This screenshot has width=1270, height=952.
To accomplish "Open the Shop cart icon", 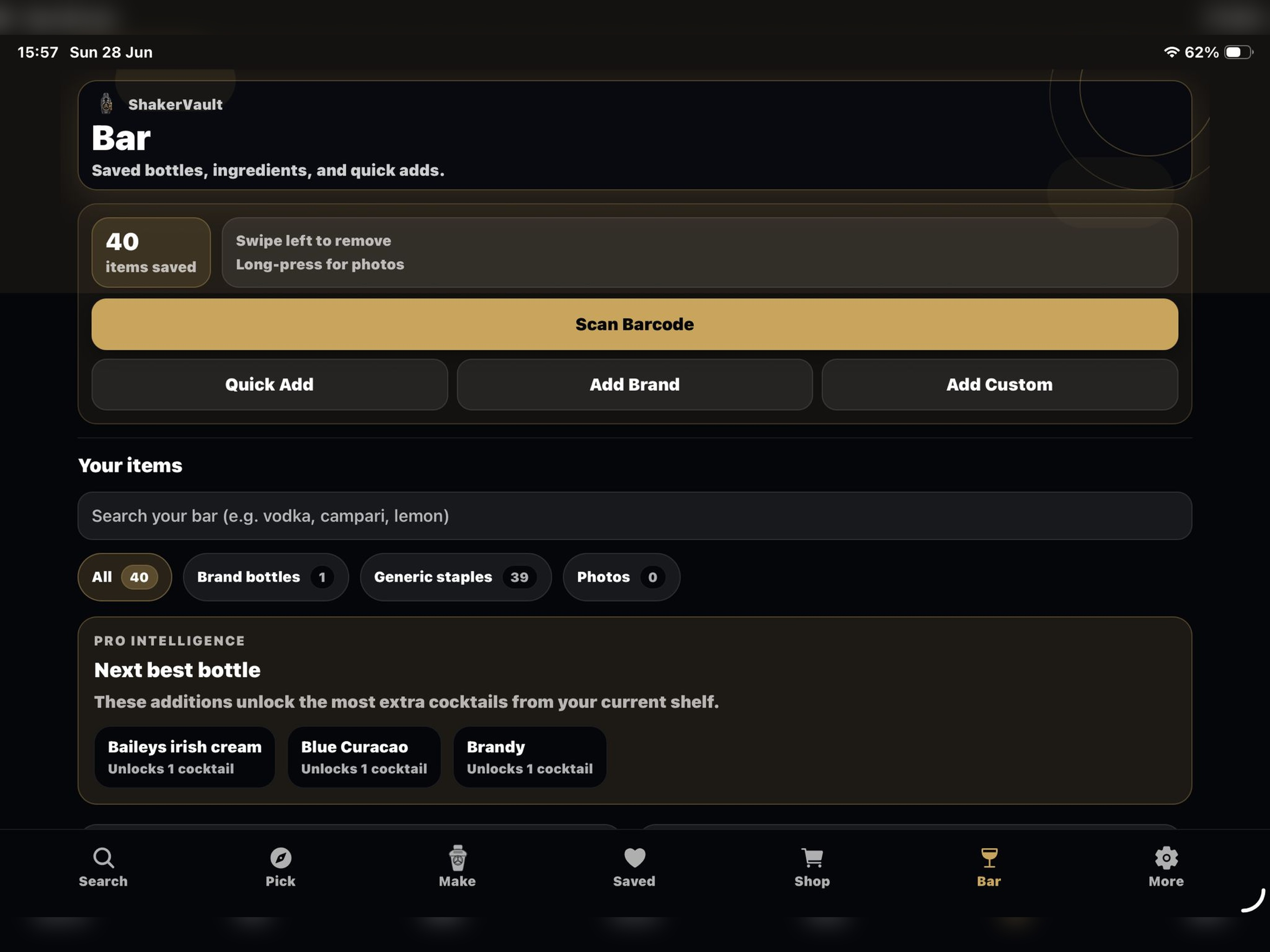I will (812, 858).
